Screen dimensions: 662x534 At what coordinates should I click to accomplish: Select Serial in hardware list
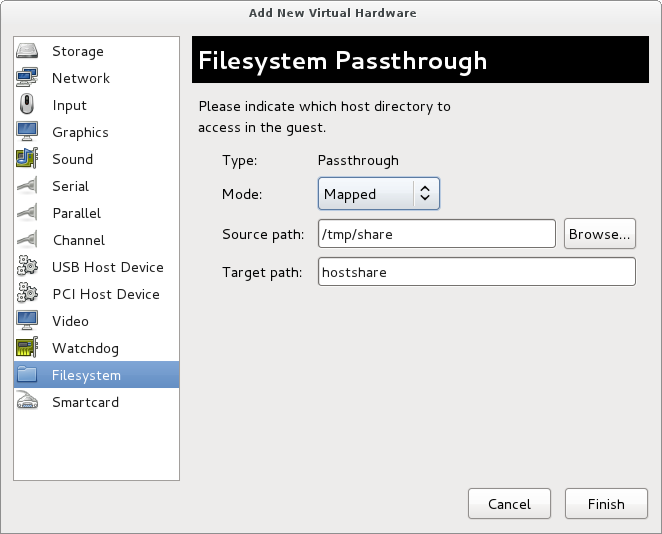96,186
